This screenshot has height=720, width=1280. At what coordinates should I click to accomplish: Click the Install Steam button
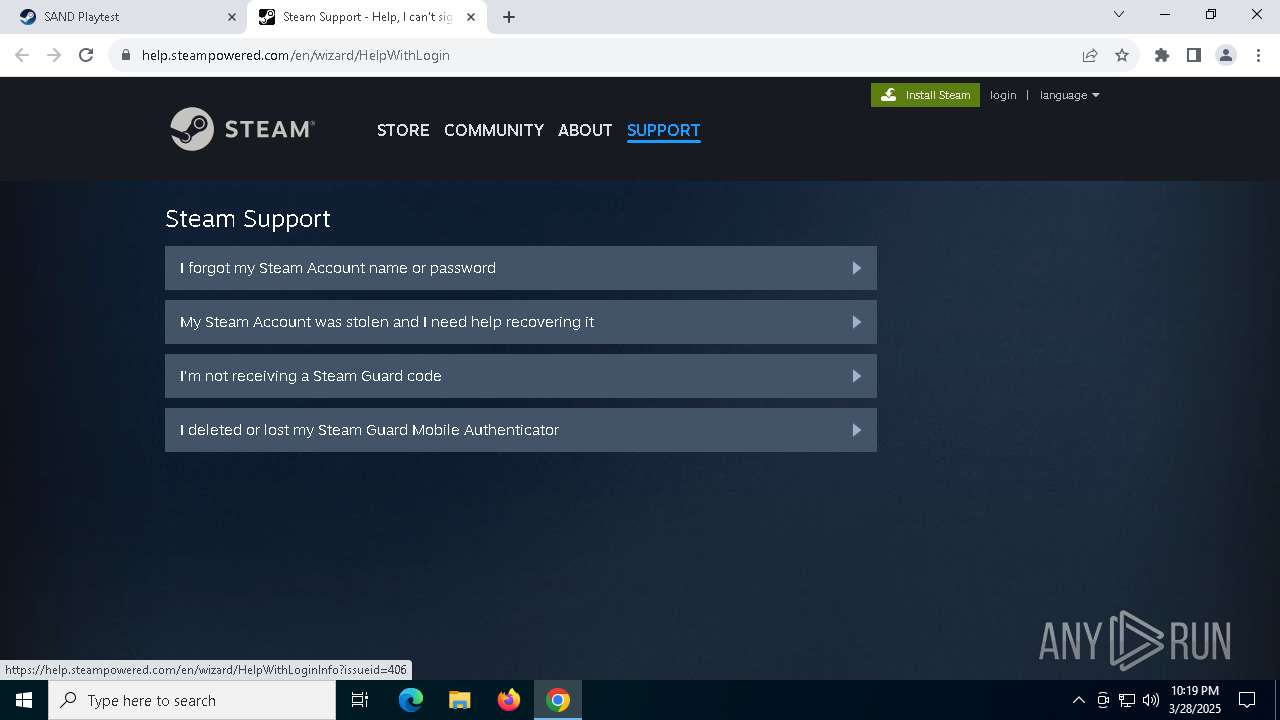925,95
